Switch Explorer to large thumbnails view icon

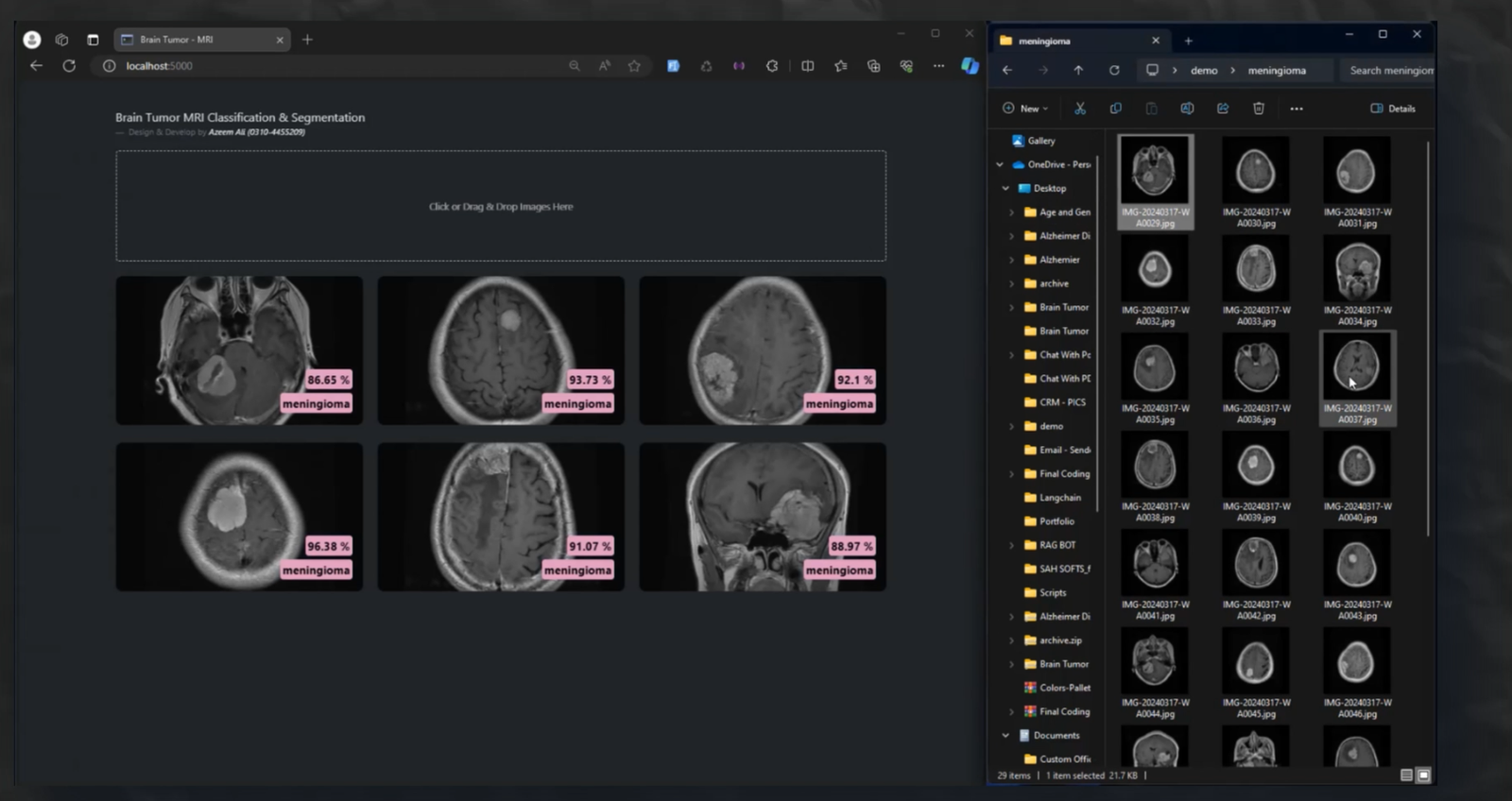click(1423, 775)
